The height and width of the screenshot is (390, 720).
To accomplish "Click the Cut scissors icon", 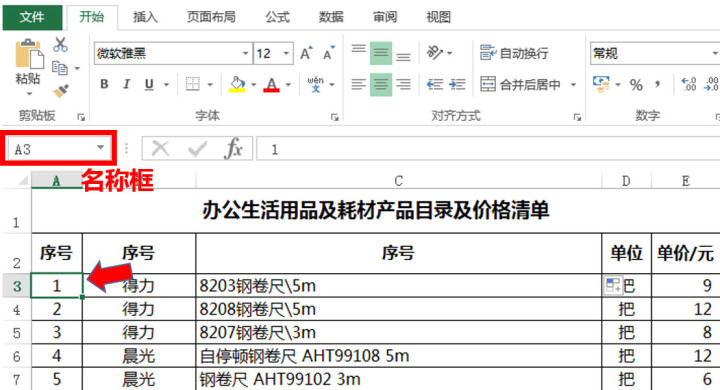I will pos(60,45).
